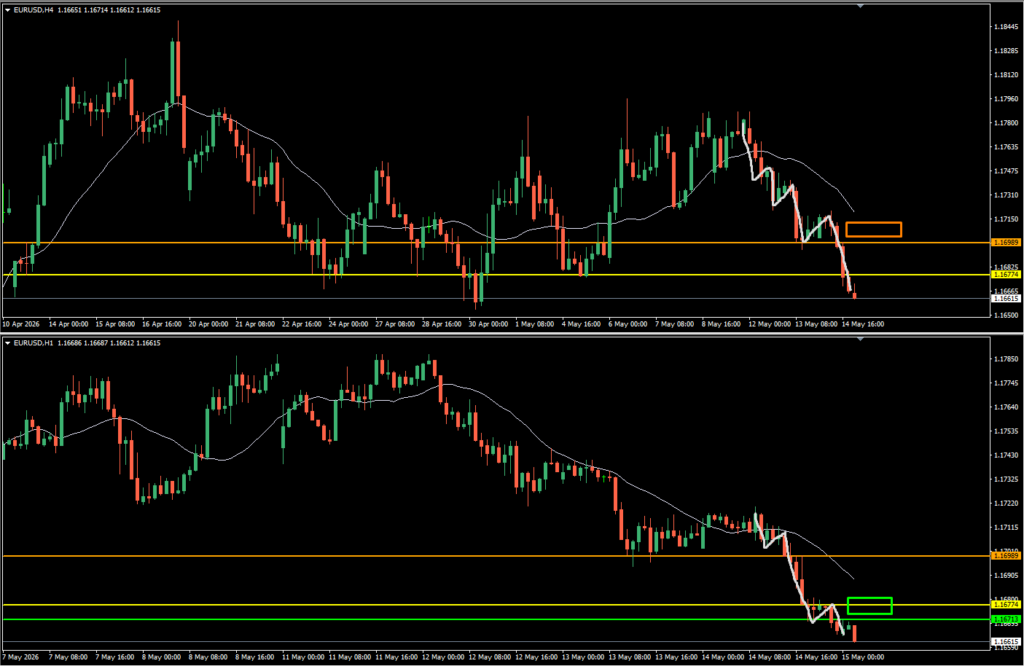Click the 27 Apr 08:00 time label
Viewport: 1024px width, 666px height.
tap(395, 324)
